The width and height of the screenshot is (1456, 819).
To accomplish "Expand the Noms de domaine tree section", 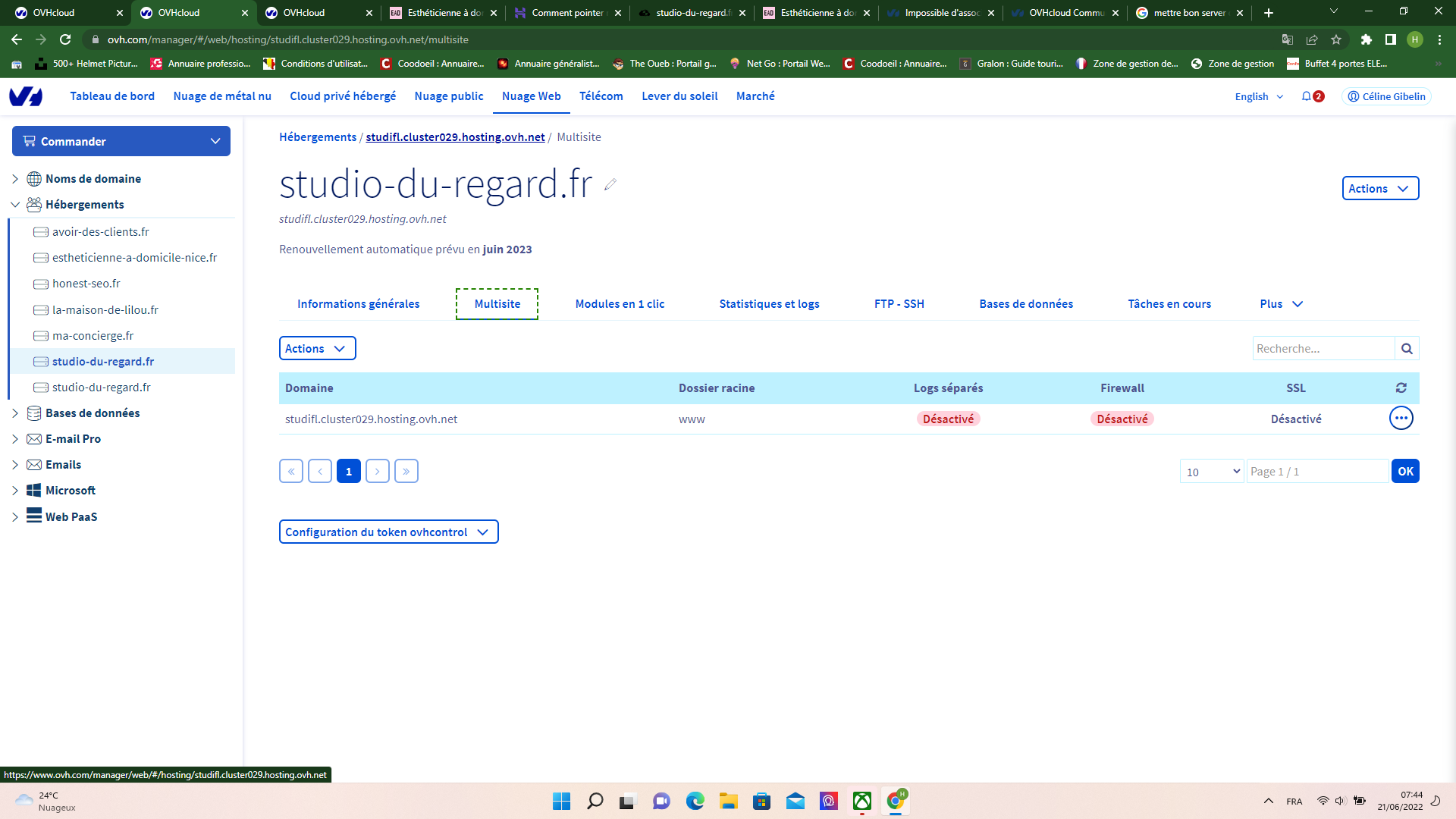I will (x=15, y=179).
